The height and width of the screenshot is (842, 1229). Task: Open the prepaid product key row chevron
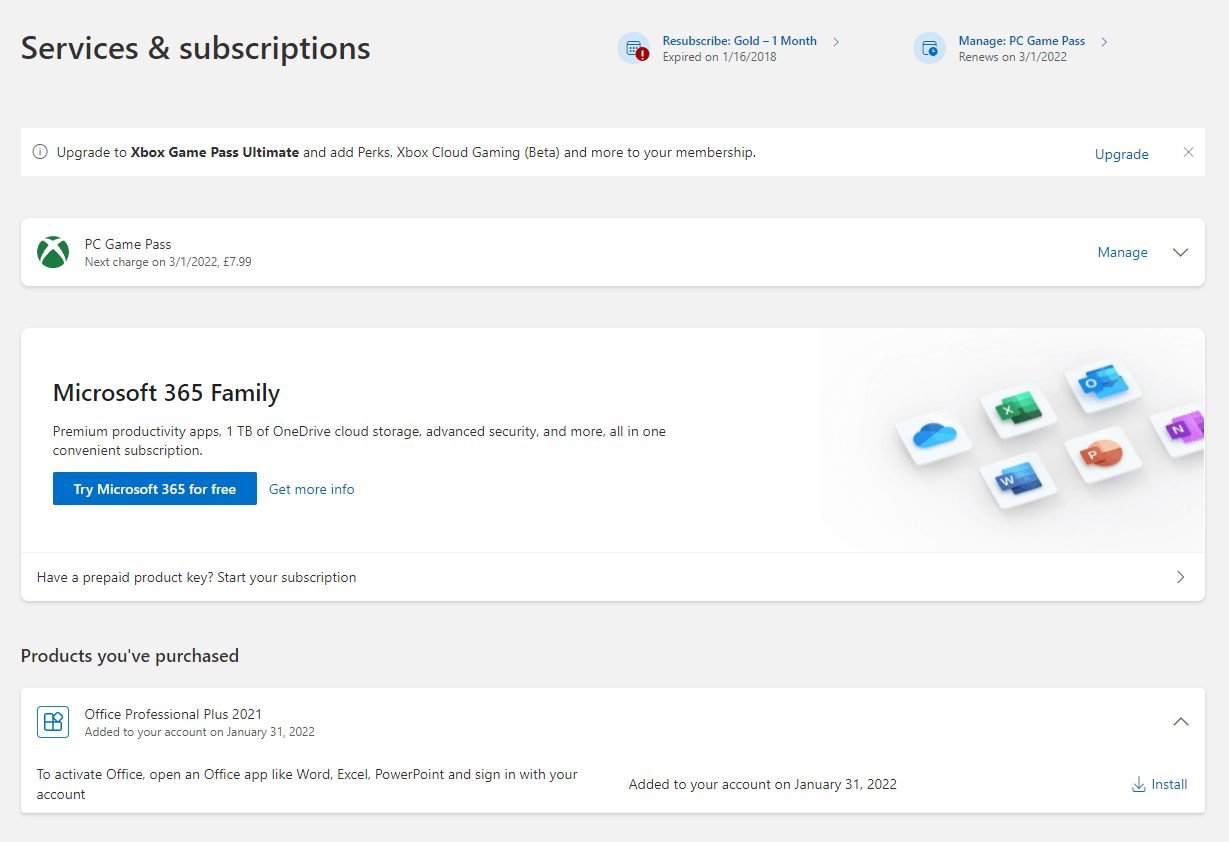(x=1180, y=577)
